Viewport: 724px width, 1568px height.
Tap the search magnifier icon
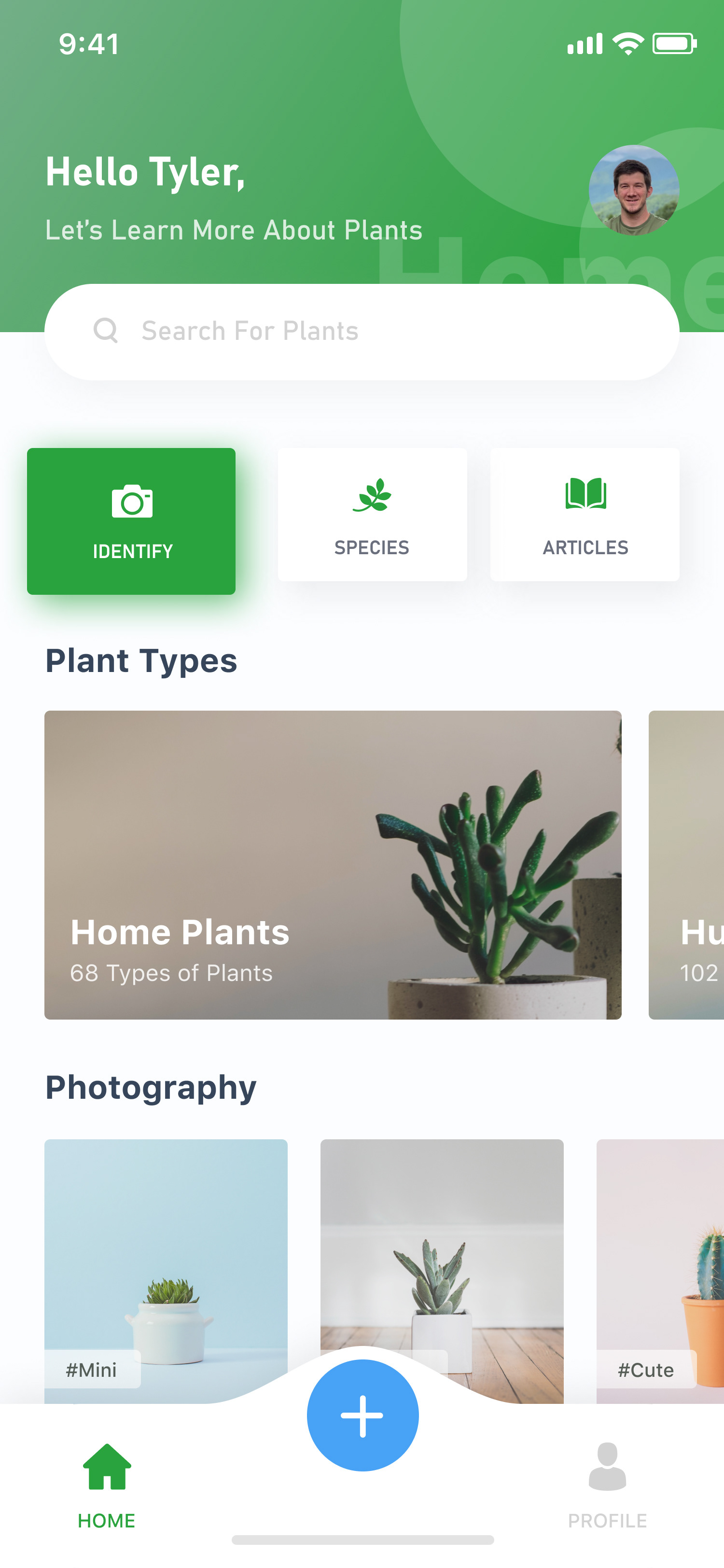(106, 331)
